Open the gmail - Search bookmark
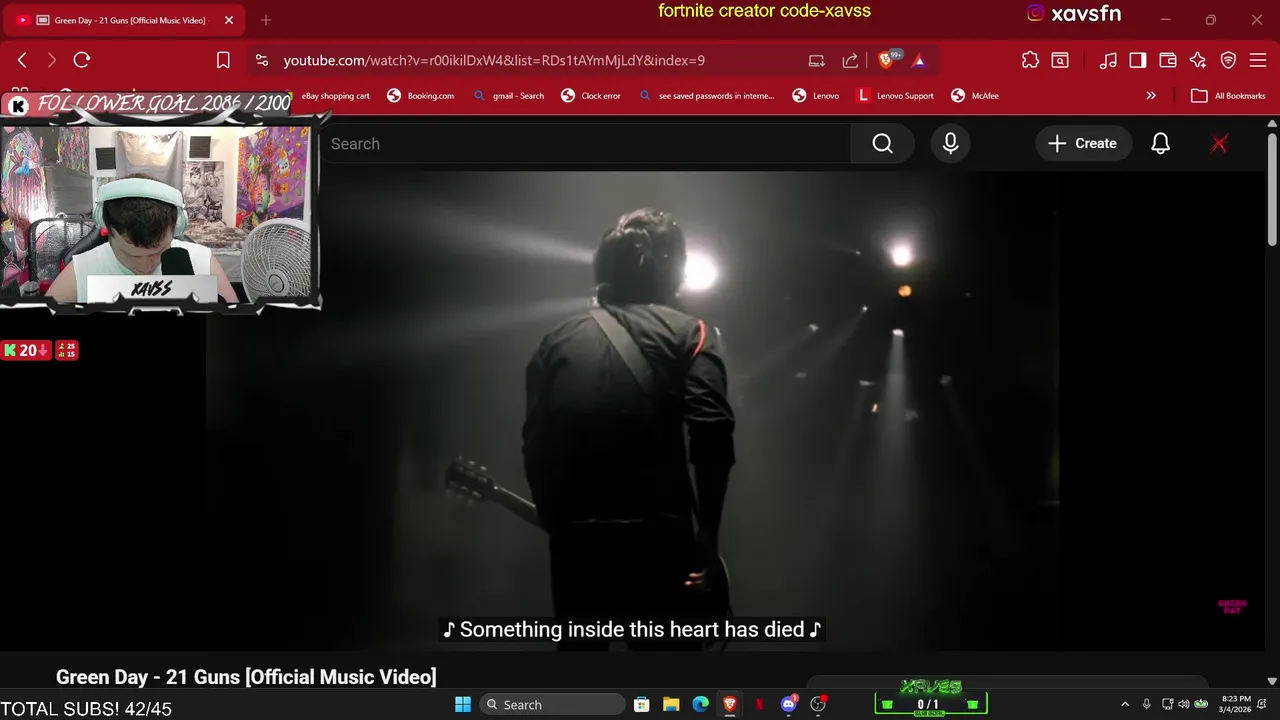This screenshot has height=720, width=1280. tap(508, 96)
